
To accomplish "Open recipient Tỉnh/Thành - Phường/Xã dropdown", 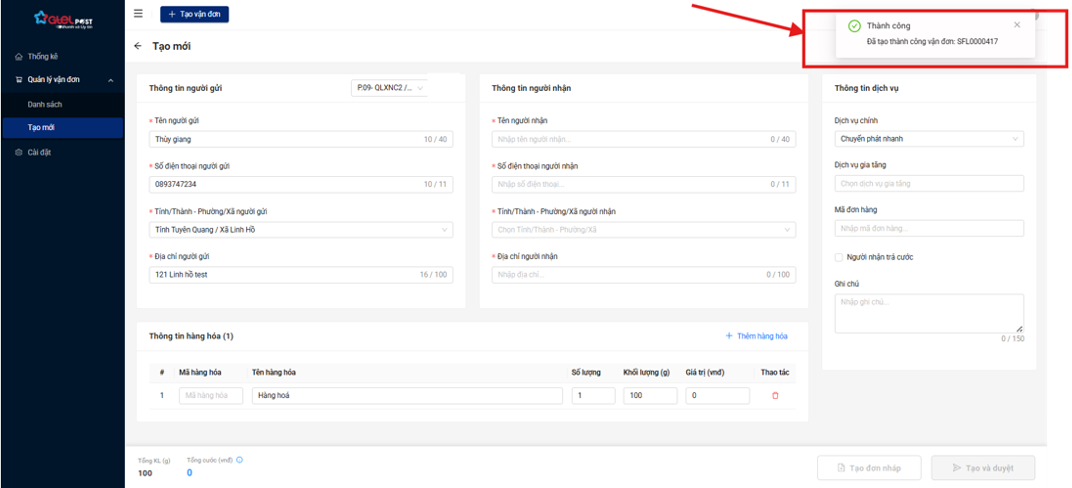I will pos(644,230).
